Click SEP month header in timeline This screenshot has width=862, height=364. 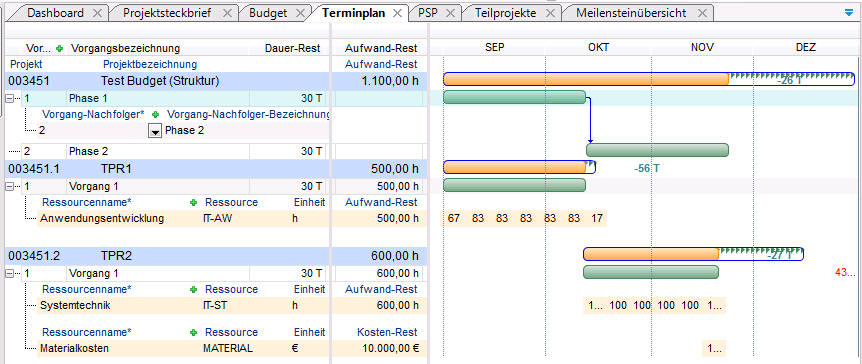click(x=494, y=47)
